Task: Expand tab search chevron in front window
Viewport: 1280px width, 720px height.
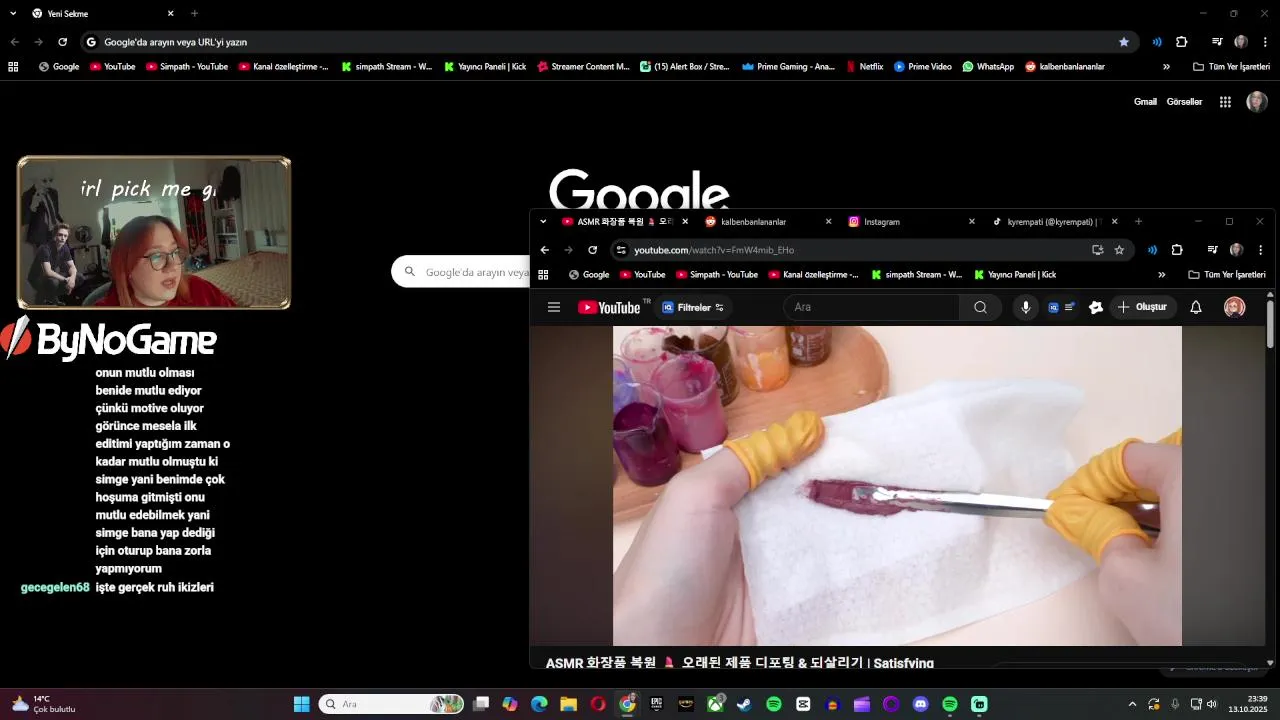Action: point(543,221)
